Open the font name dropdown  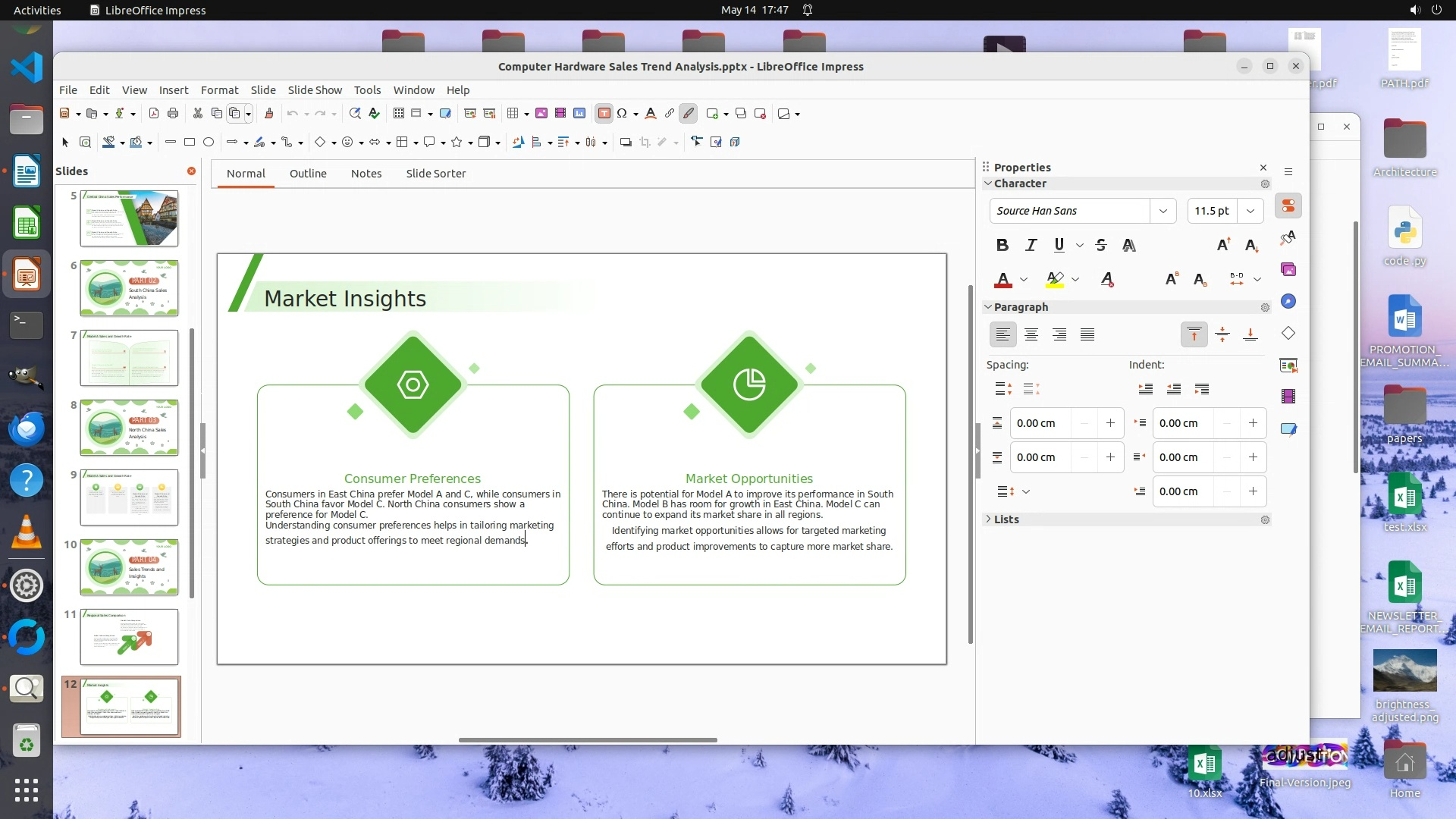tap(1163, 211)
